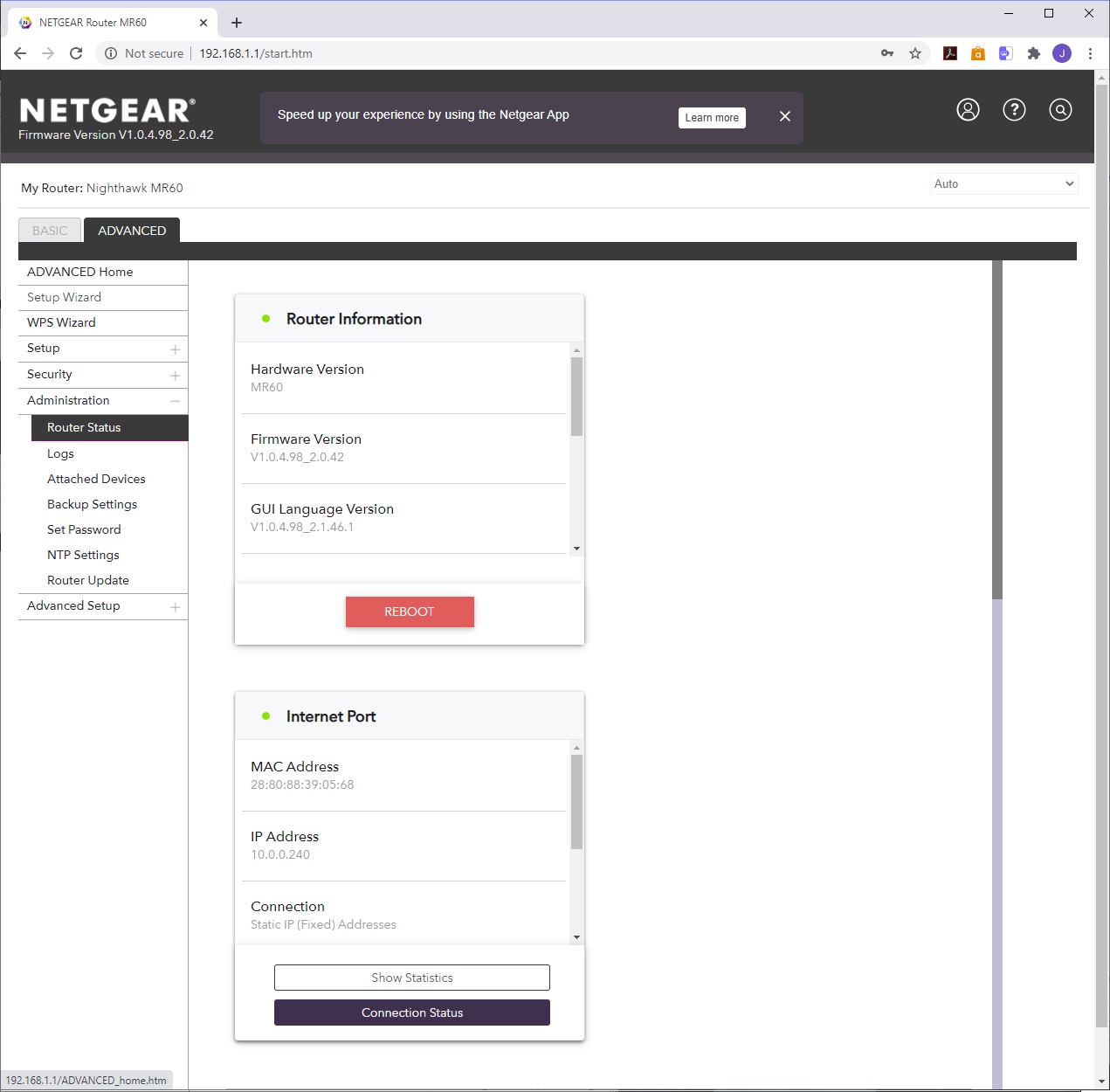The image size is (1110, 1092).
Task: Click Router Information scroll down arrow
Action: click(576, 549)
